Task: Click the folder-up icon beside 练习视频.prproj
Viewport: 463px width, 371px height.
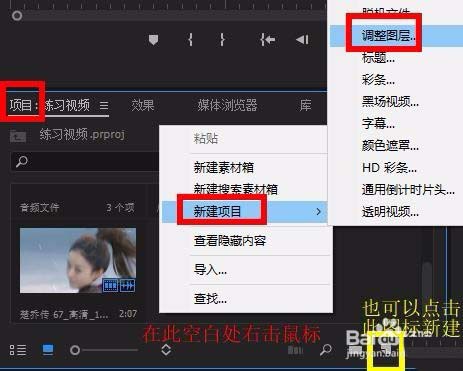Action: coord(18,136)
